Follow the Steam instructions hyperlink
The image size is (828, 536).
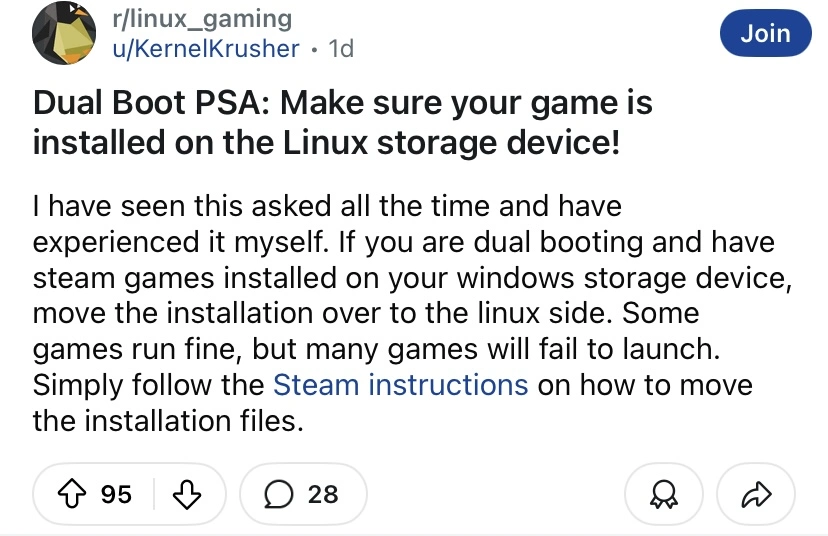[x=400, y=384]
